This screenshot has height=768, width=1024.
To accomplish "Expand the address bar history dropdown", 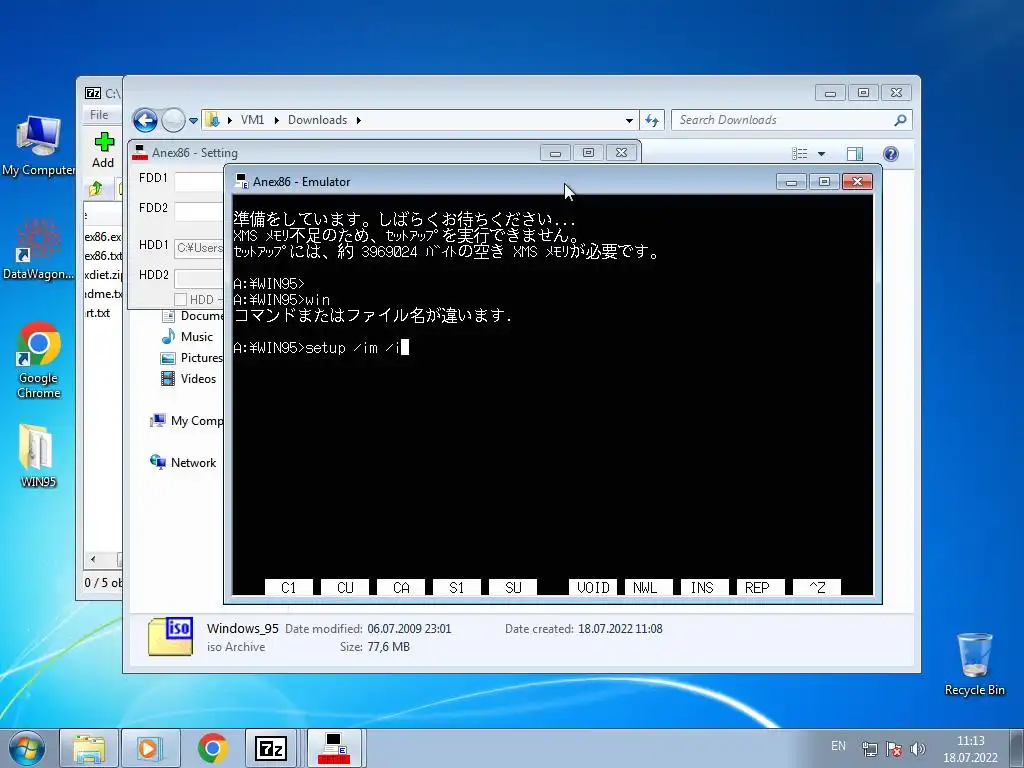I will click(x=629, y=121).
